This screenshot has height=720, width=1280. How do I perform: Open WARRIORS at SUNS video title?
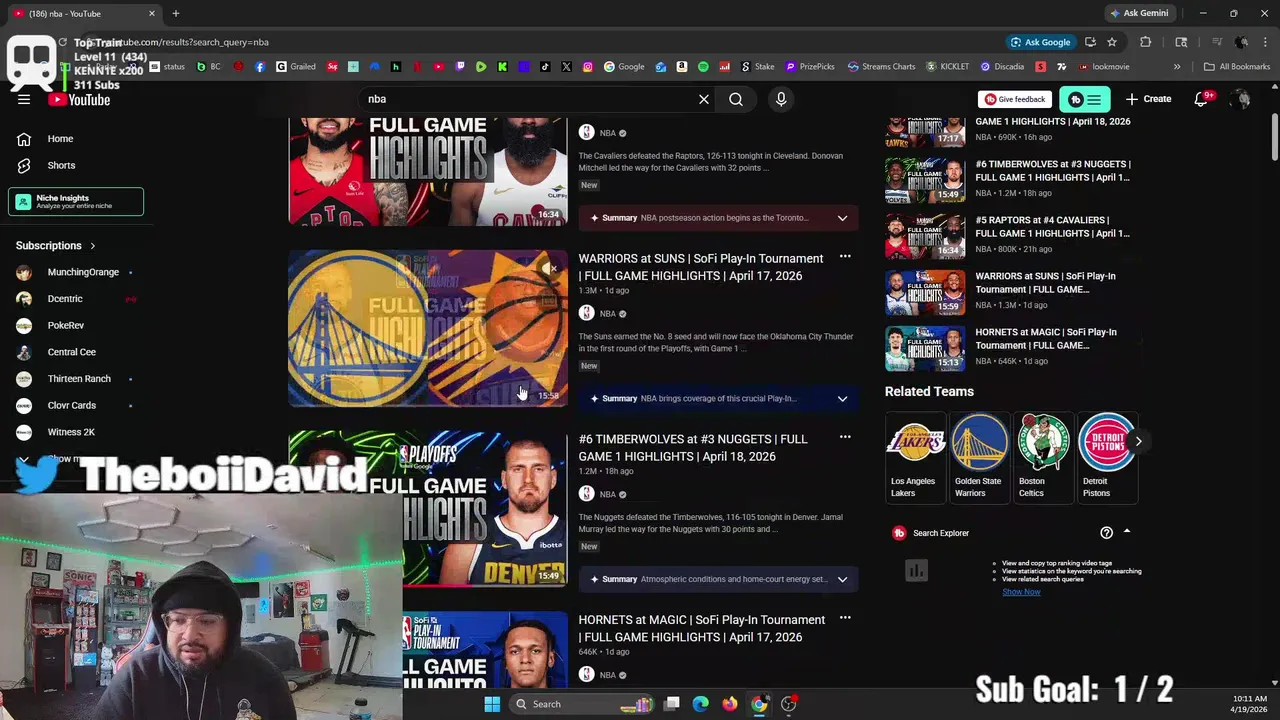(701, 267)
